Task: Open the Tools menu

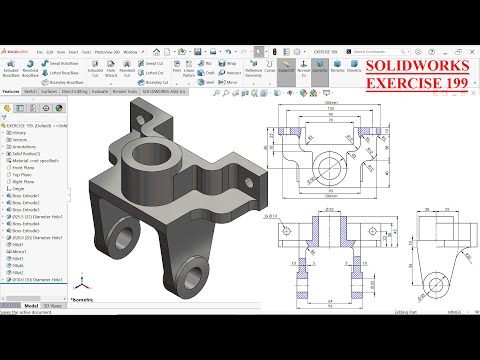Action: click(86, 52)
